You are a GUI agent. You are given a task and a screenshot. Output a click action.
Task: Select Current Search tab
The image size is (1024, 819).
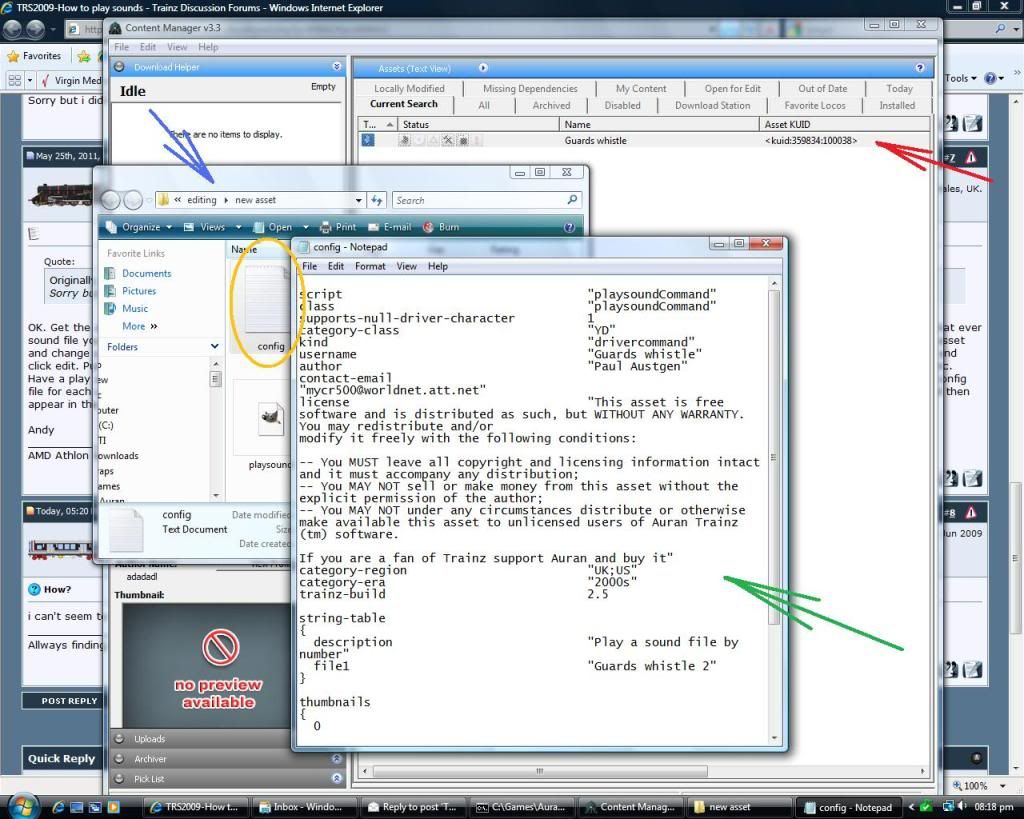404,104
